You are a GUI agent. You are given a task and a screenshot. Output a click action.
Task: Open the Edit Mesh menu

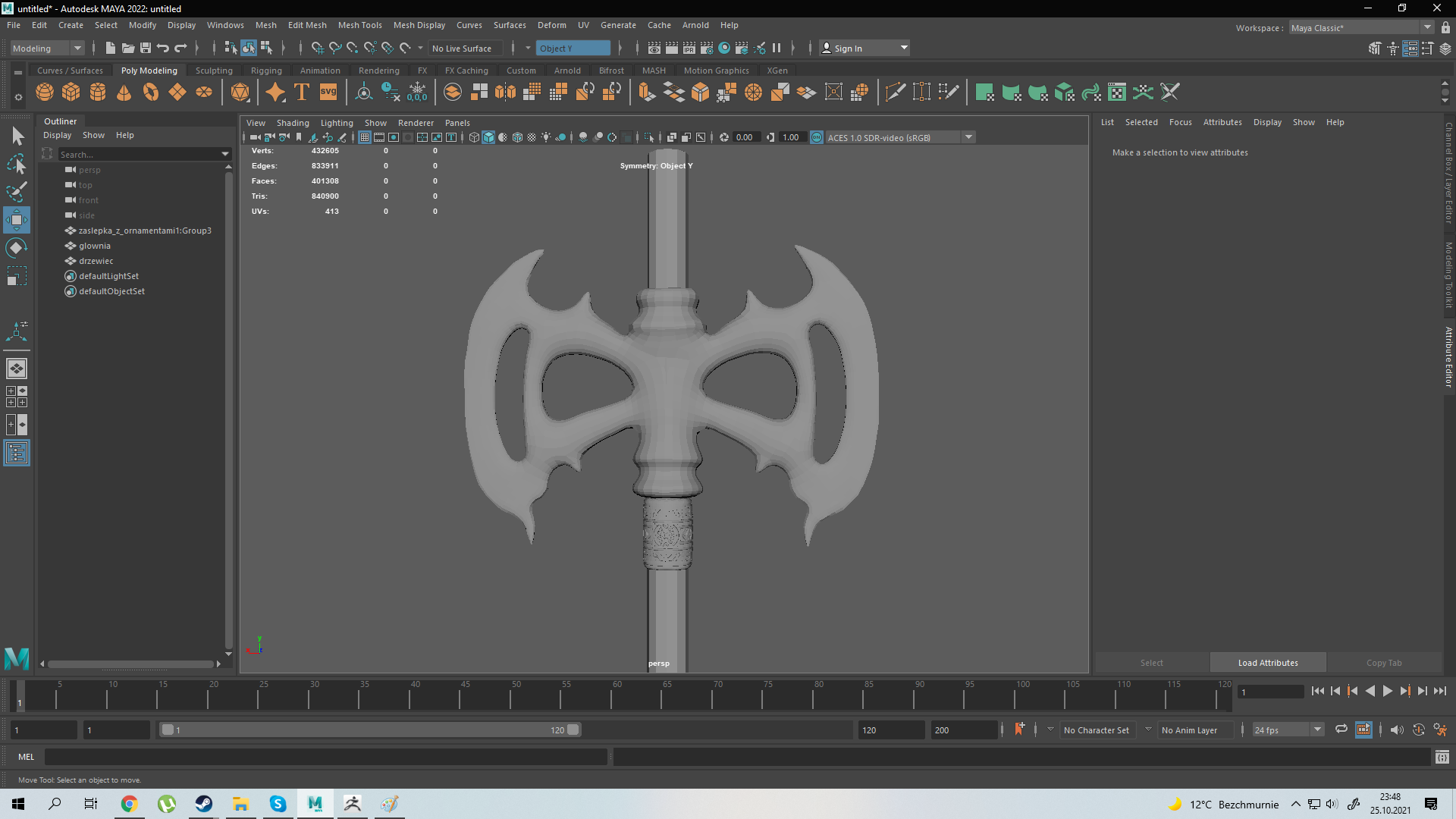pyautogui.click(x=307, y=25)
